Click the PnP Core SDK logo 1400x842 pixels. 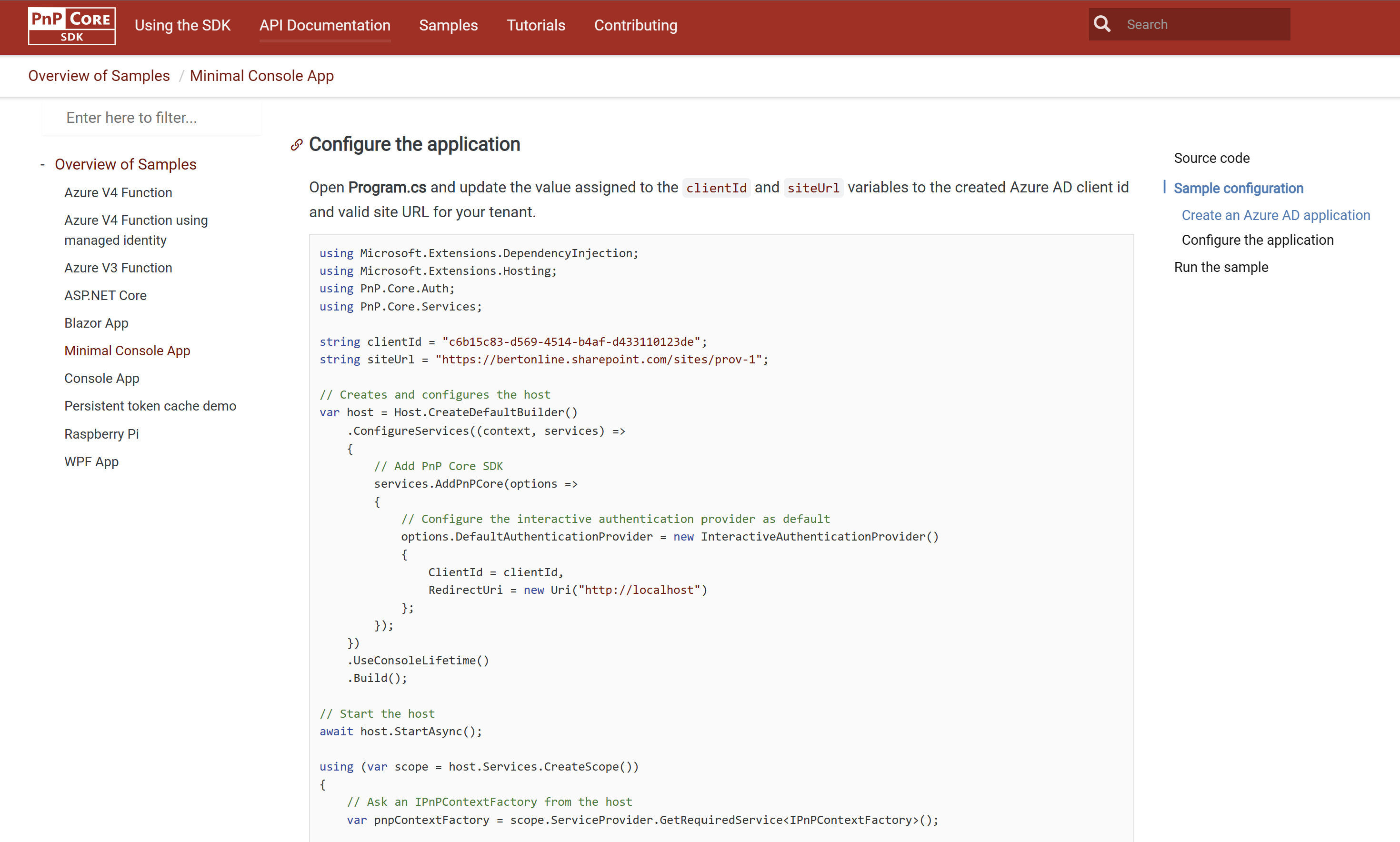point(71,26)
